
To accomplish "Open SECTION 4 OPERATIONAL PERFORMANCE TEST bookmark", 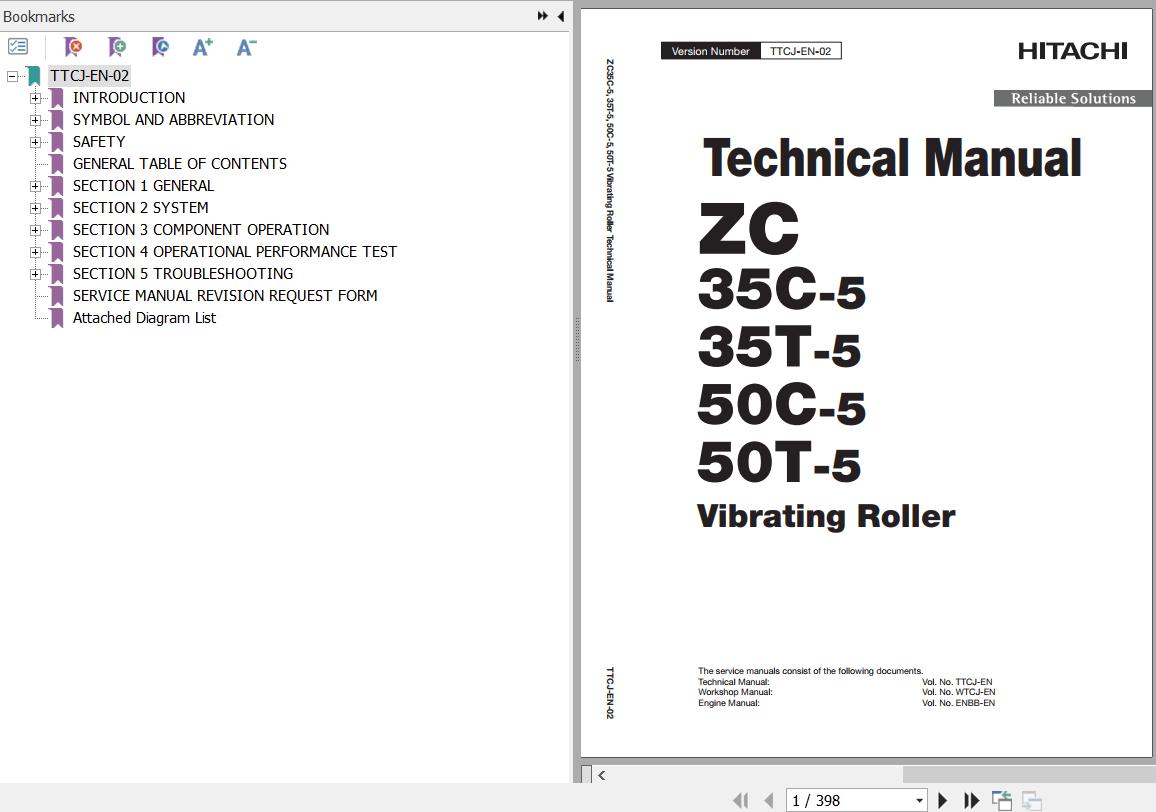I will coord(234,251).
